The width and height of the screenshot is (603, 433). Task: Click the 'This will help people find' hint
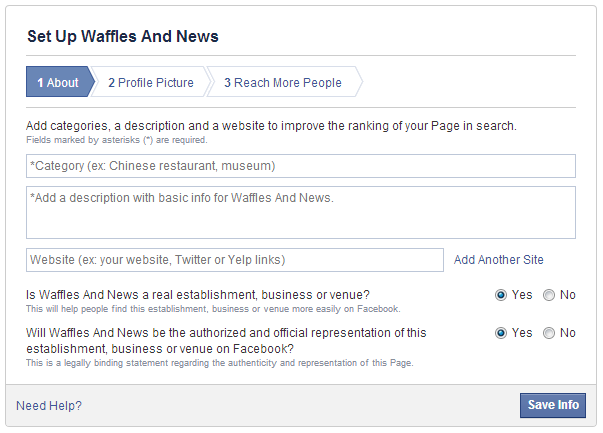[213, 309]
